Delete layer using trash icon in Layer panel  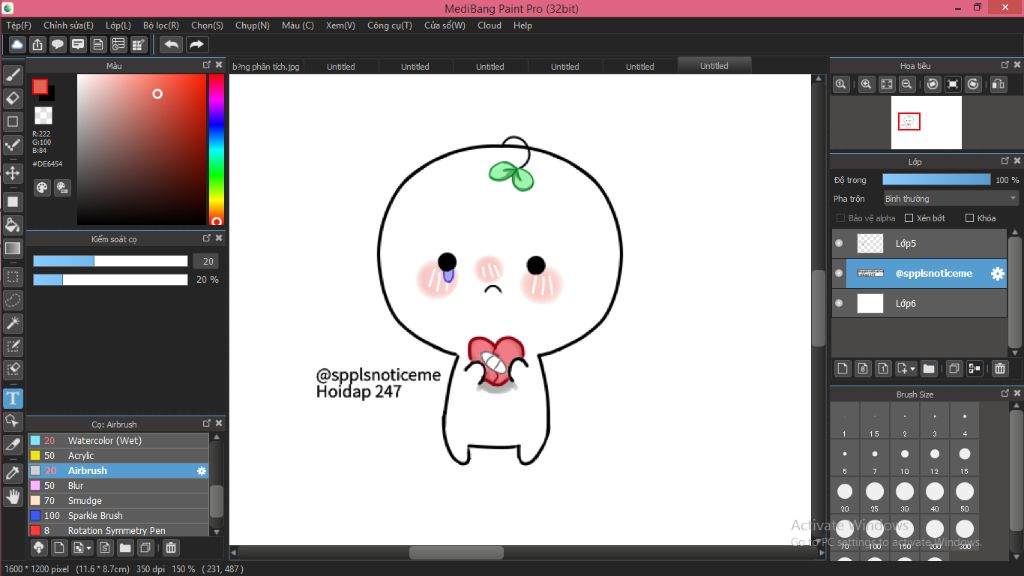coord(1000,368)
